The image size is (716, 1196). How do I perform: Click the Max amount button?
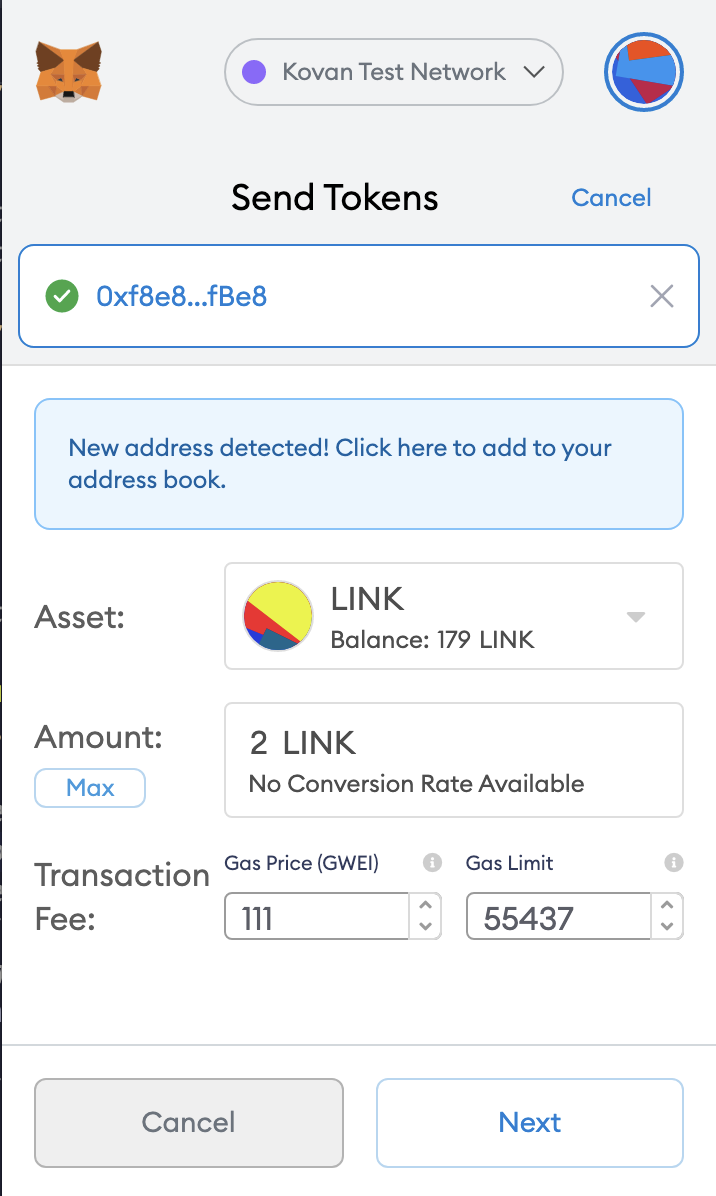click(90, 788)
